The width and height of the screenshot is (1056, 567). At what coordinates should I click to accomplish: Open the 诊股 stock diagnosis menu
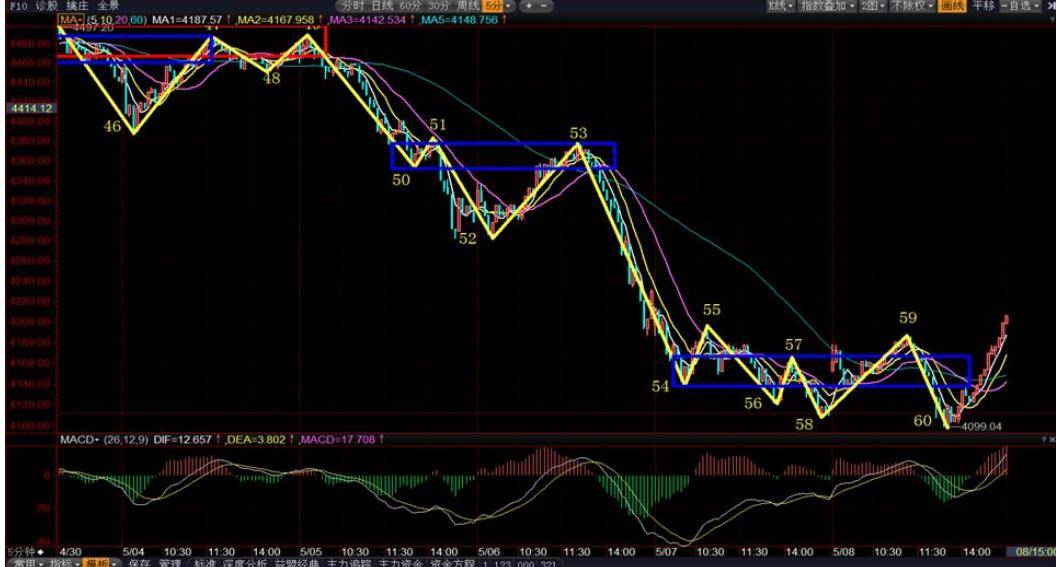[x=46, y=6]
